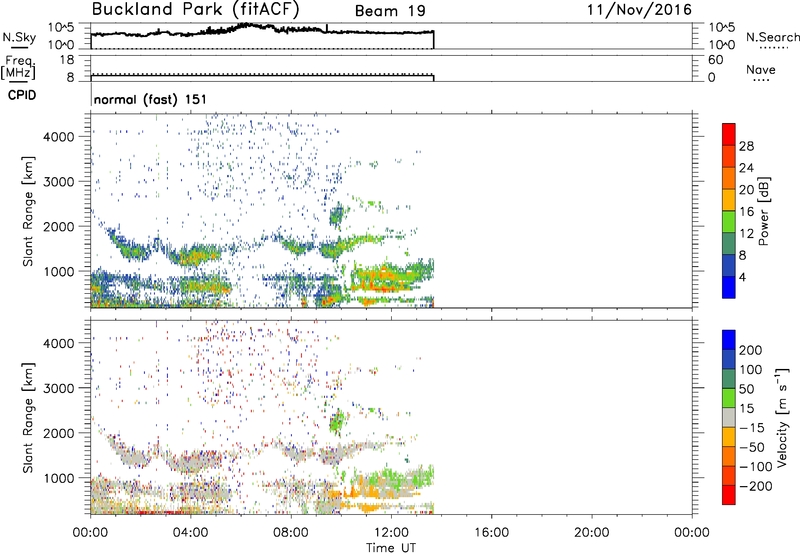This screenshot has width=800, height=554.
Task: Click the 'Buckland Park (fitACF)' title text
Action: [195, 9]
